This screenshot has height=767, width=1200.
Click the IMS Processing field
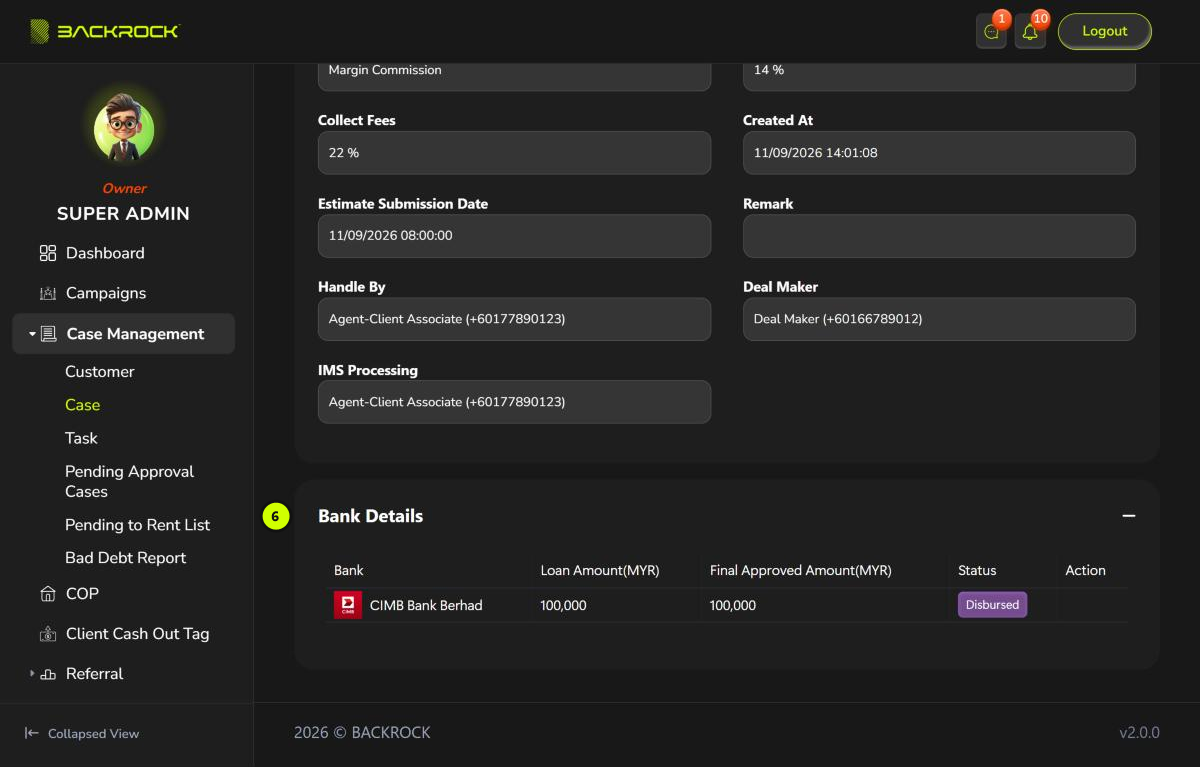click(x=514, y=402)
